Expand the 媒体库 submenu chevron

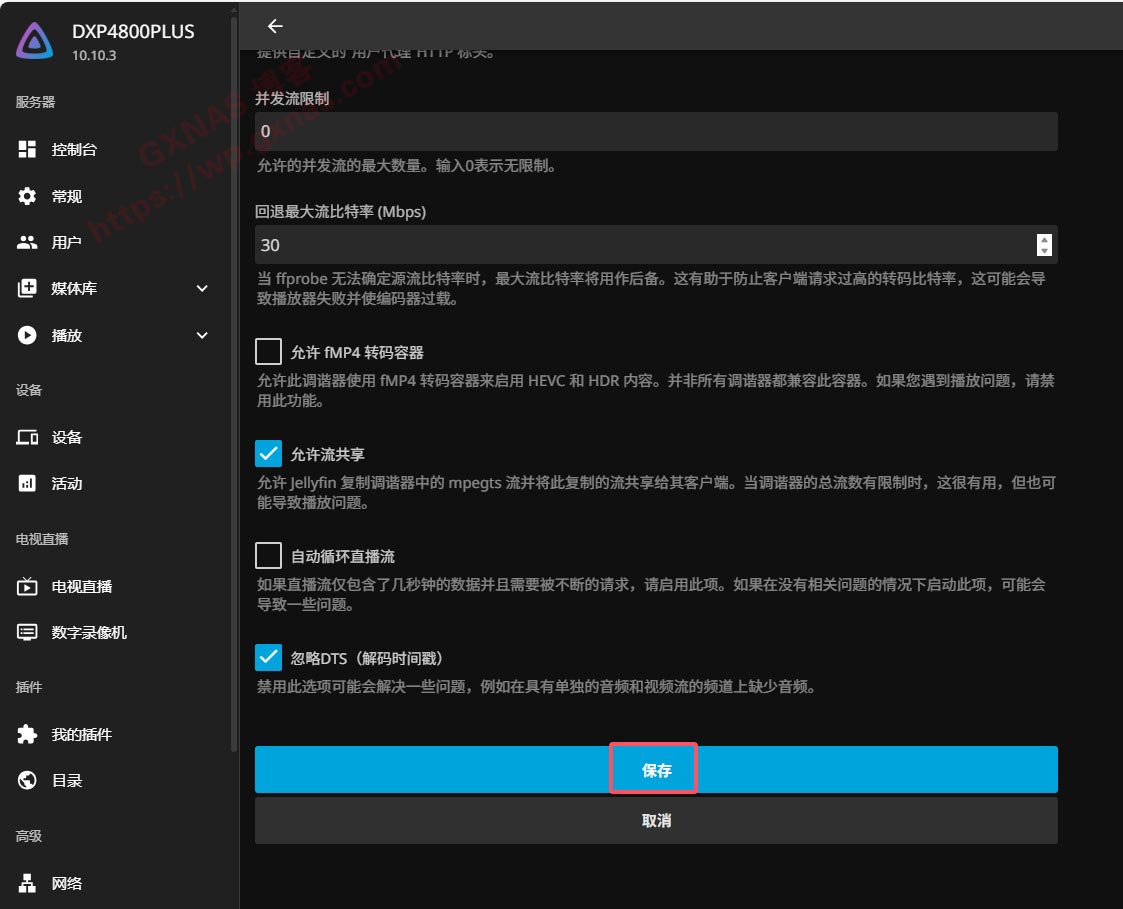coord(202,289)
